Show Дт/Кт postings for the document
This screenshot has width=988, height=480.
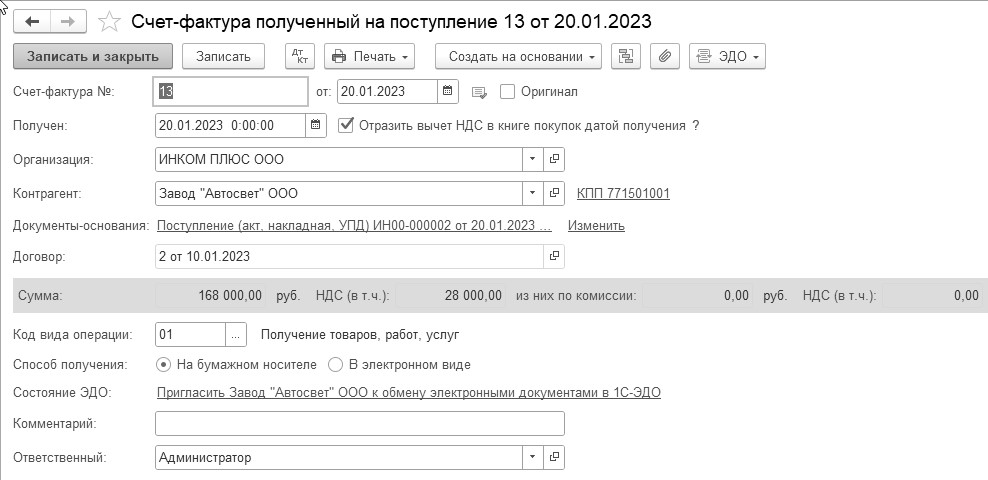tap(300, 56)
